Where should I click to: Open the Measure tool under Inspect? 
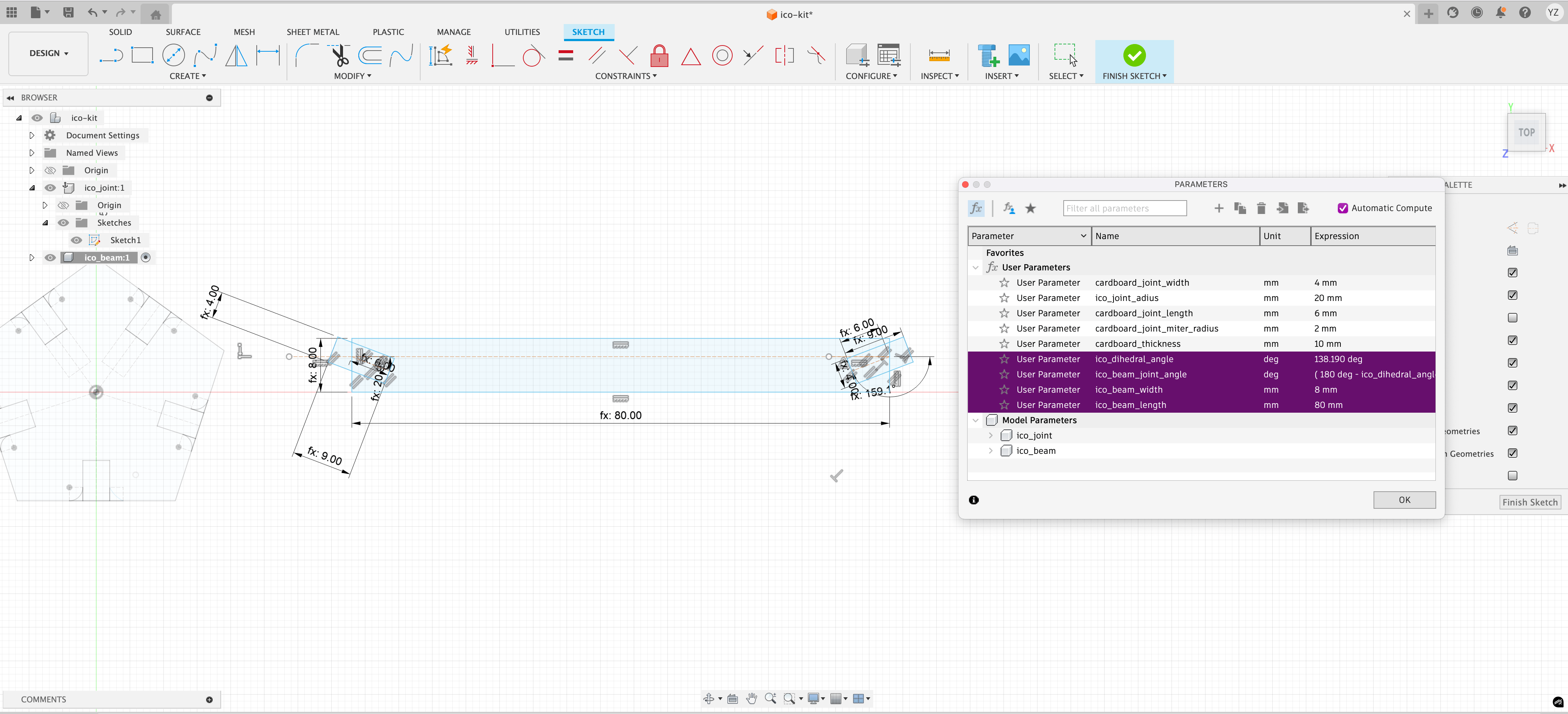tap(939, 56)
